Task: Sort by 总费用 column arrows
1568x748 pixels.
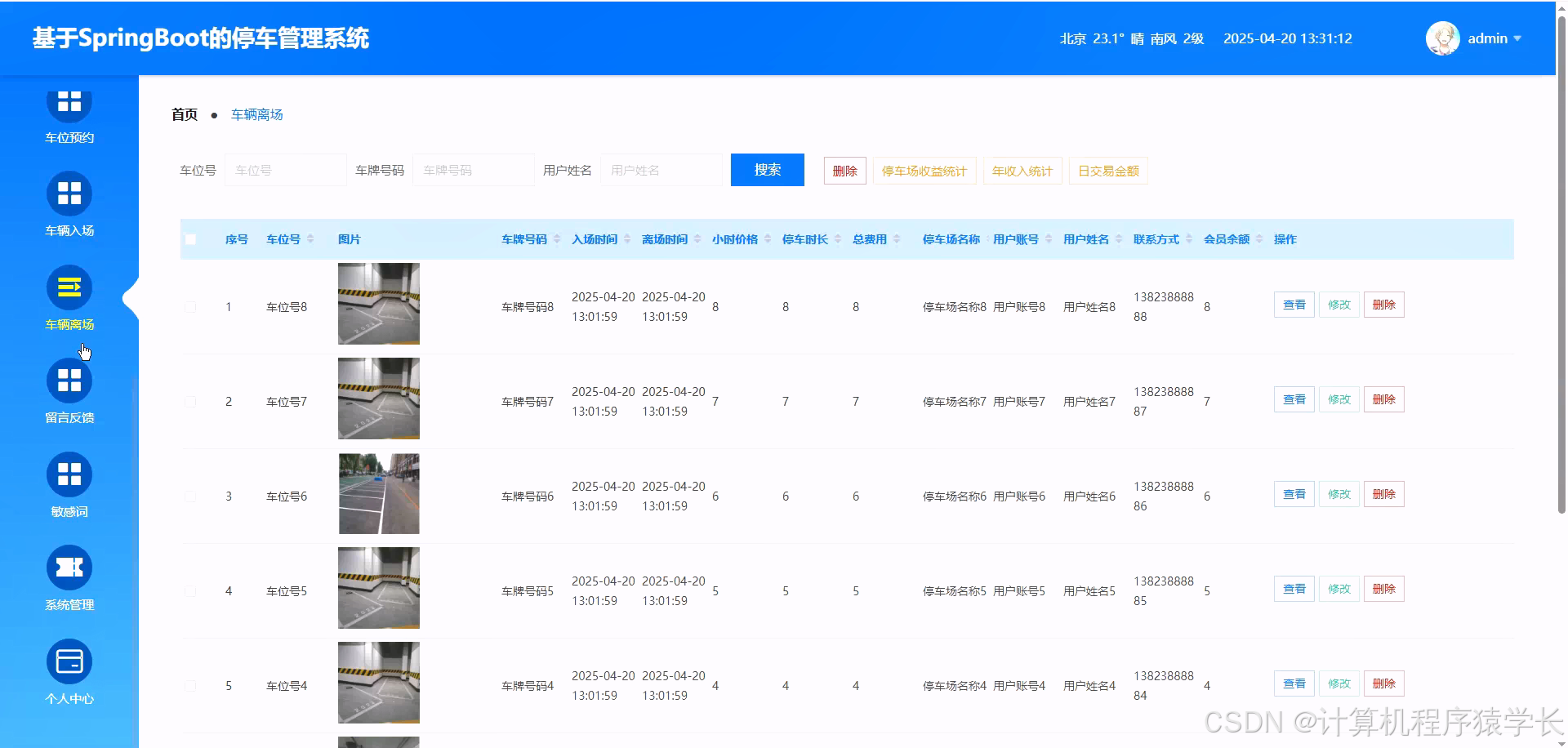Action: [x=897, y=239]
